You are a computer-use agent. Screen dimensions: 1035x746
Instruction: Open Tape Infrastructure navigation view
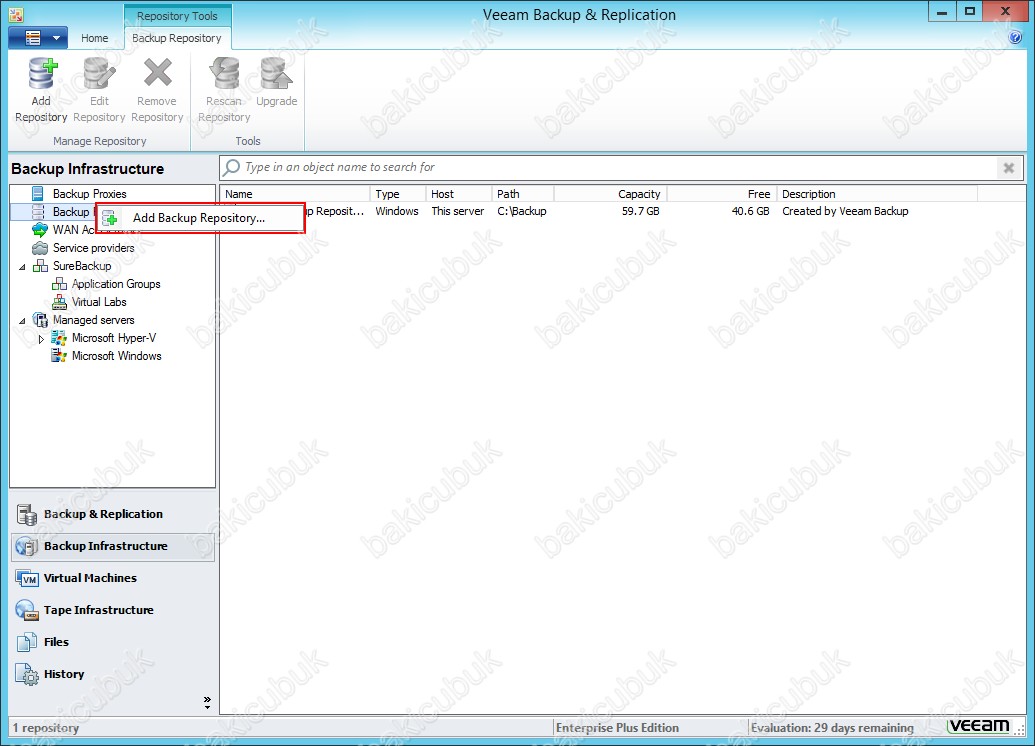pyautogui.click(x=113, y=610)
